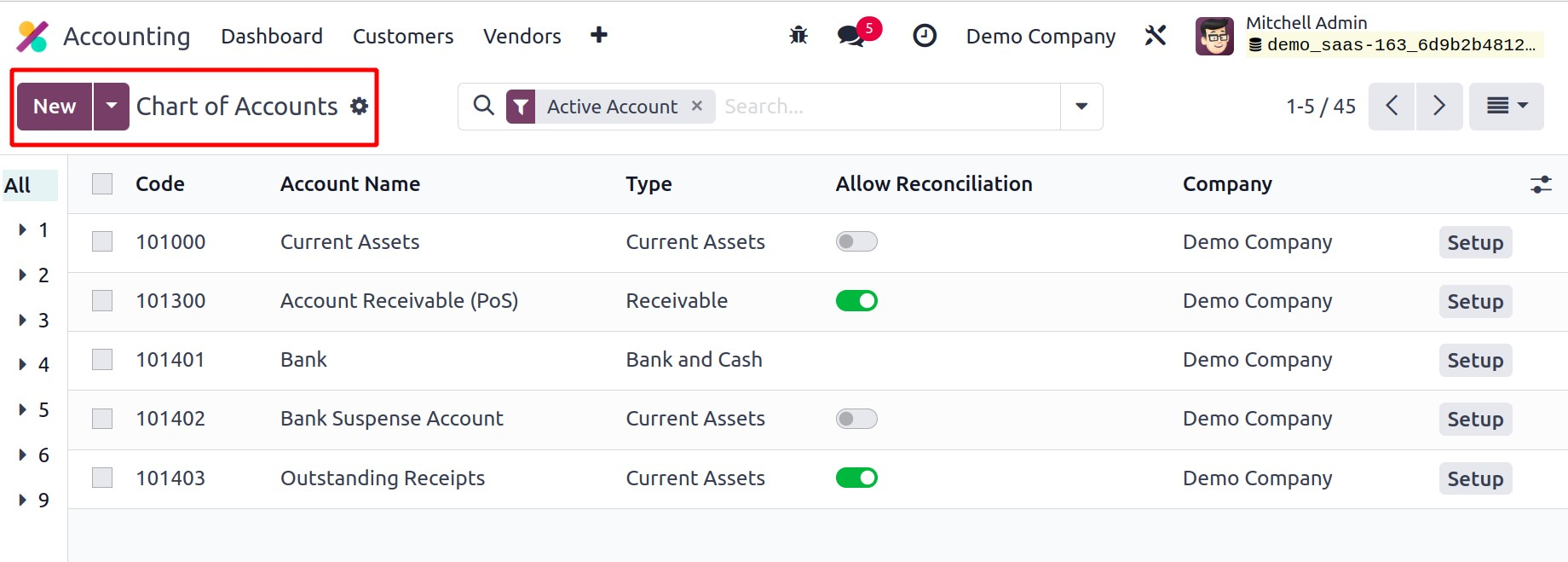1568x562 pixels.
Task: Disable reconciliation for Account Receivable (PoS)
Action: tap(856, 301)
